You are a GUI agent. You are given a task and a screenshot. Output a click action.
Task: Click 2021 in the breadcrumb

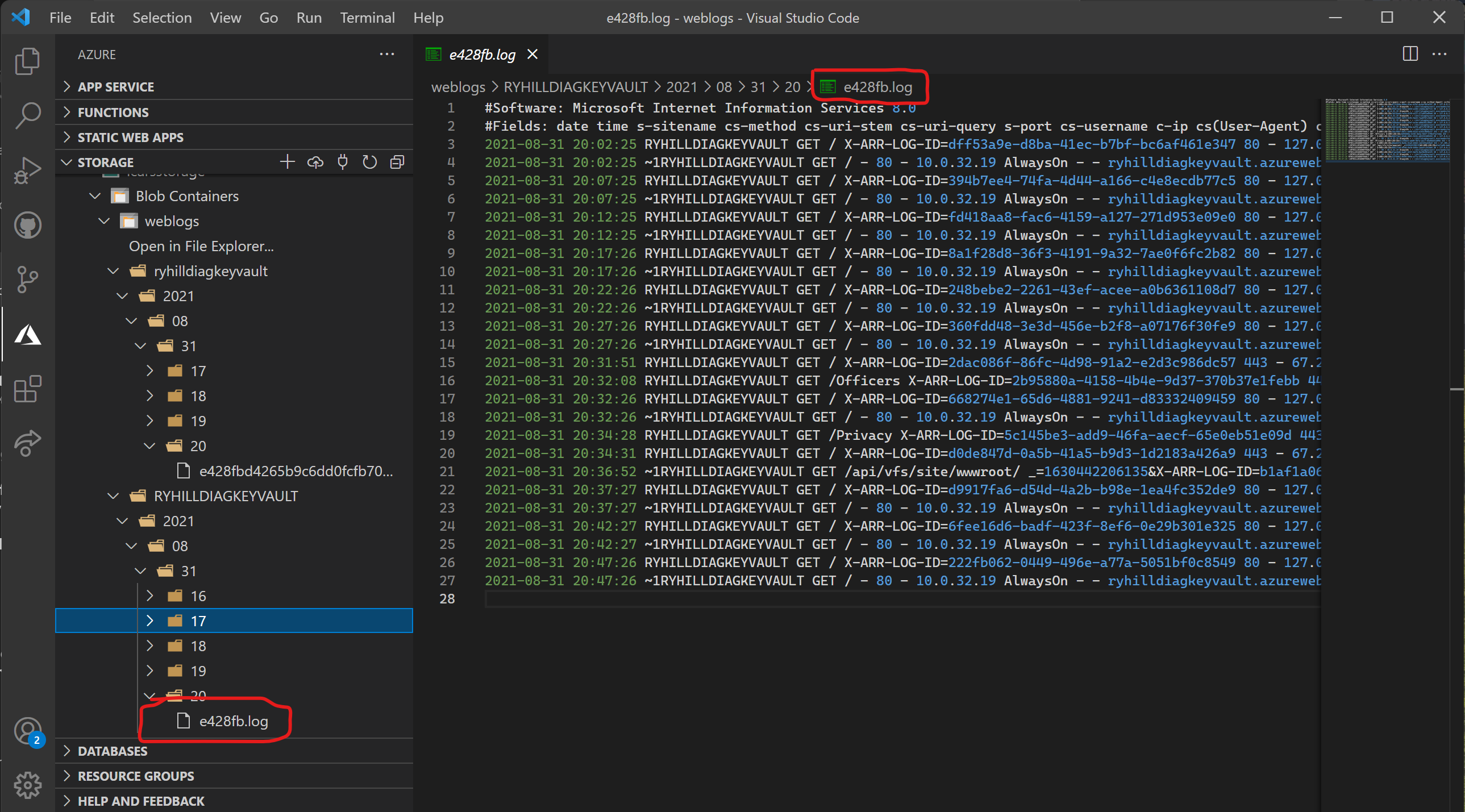point(681,87)
